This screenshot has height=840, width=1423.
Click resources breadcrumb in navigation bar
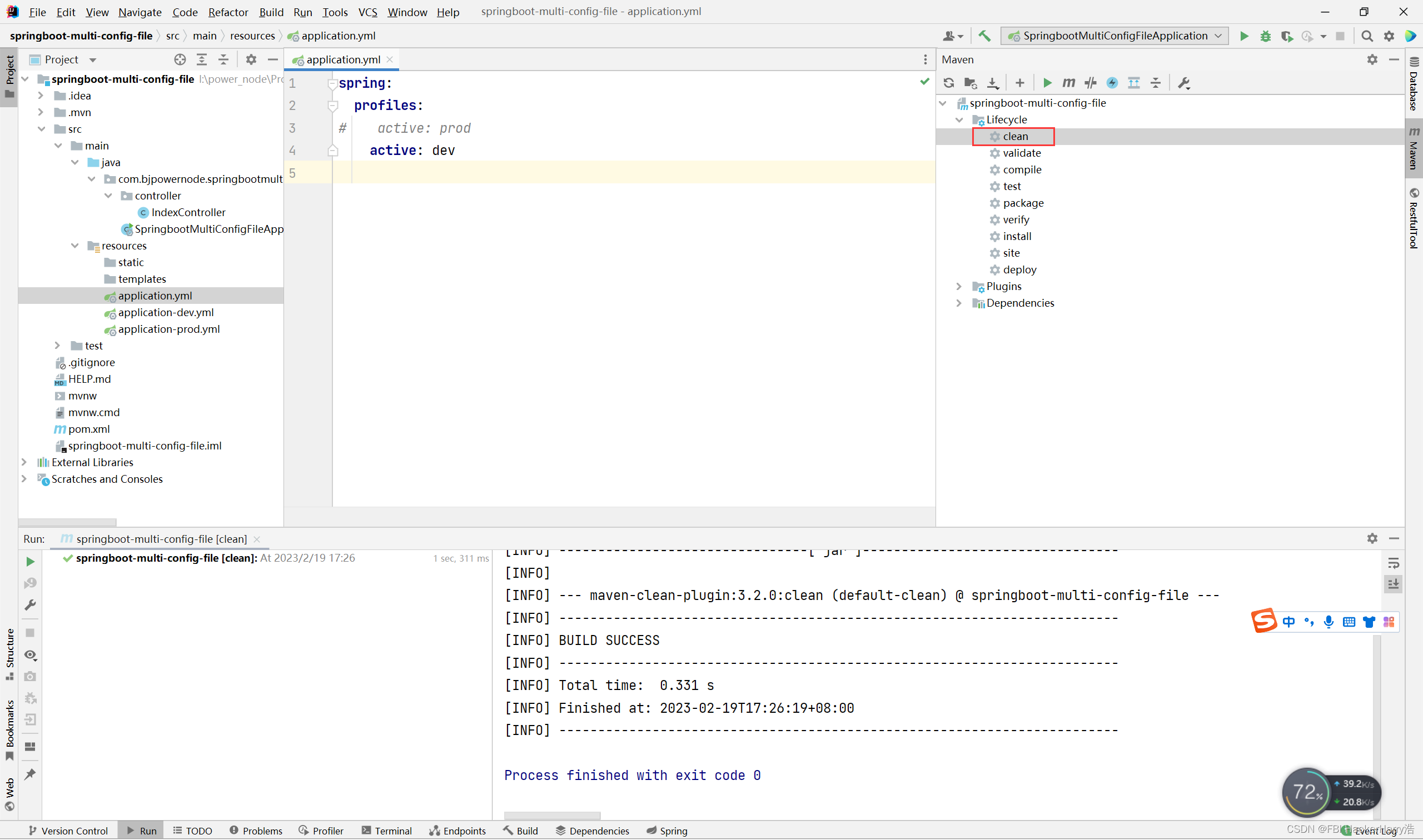click(252, 36)
